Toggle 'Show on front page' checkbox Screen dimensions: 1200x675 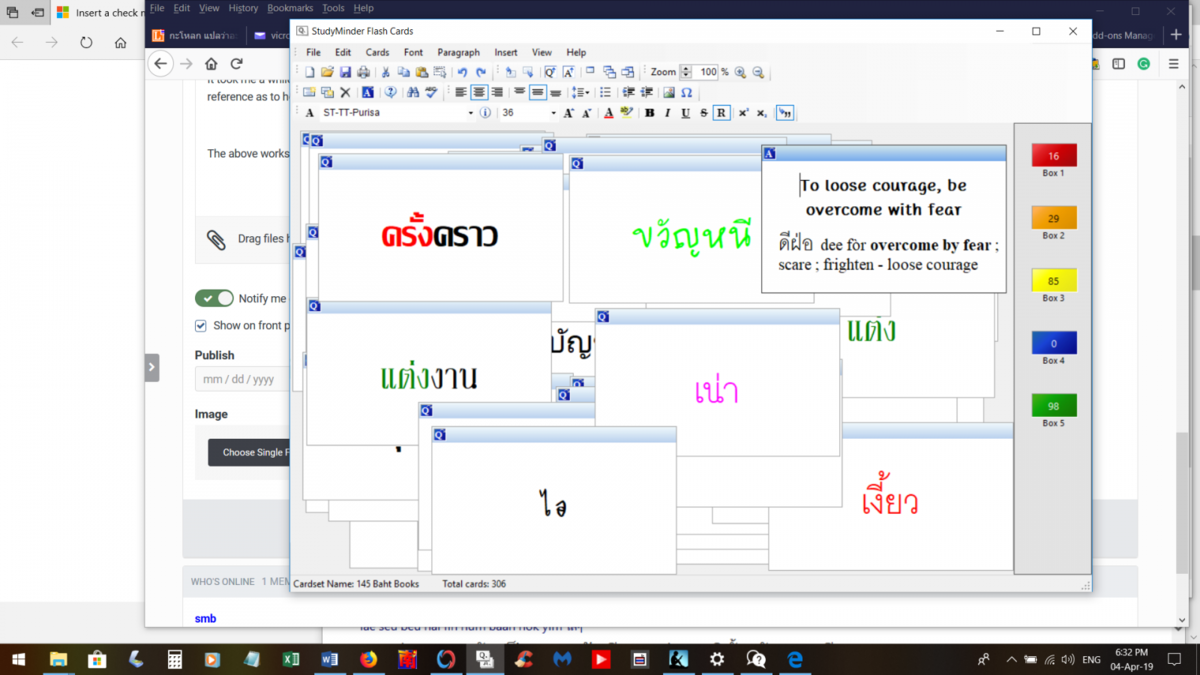(201, 325)
